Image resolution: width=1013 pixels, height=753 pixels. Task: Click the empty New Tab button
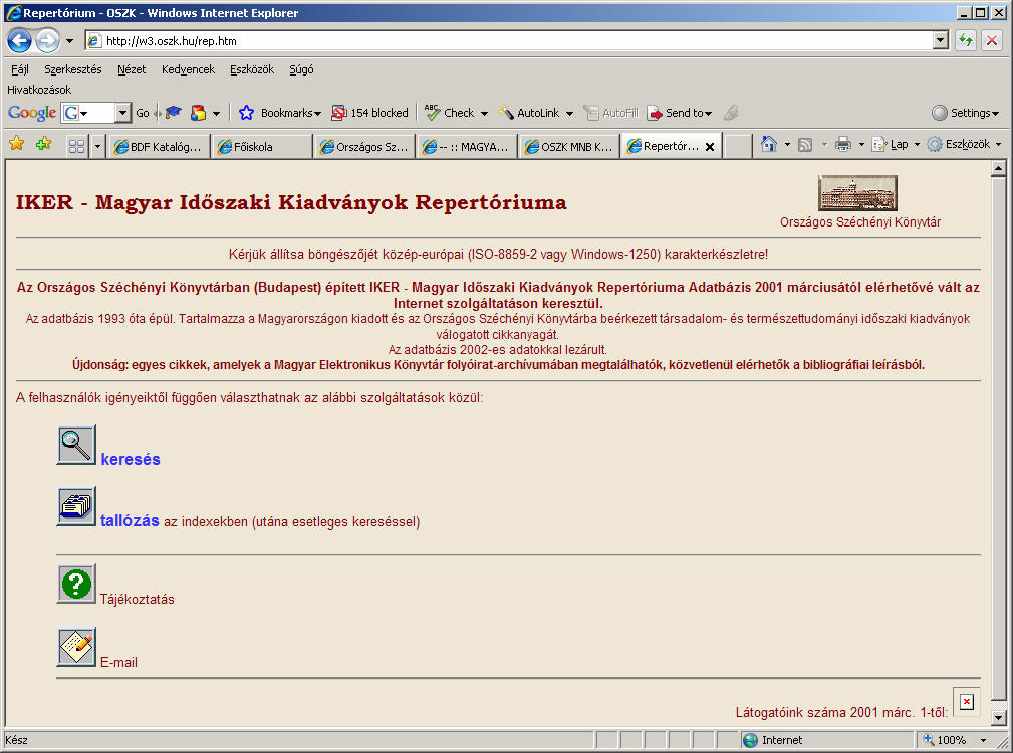pos(737,147)
